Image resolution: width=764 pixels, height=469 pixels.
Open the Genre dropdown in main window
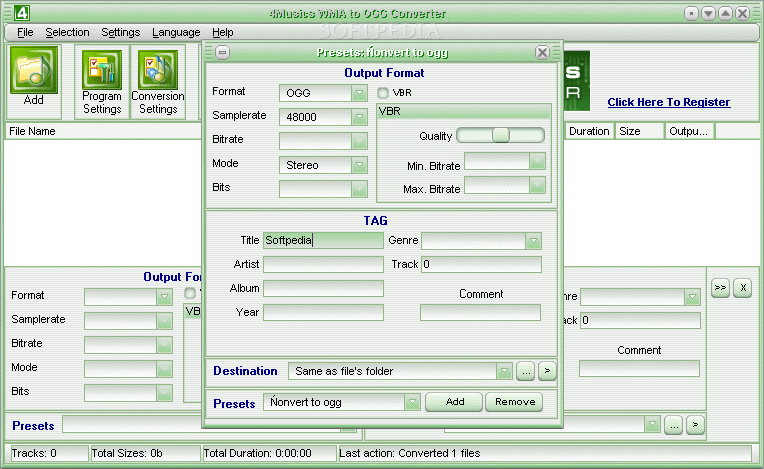click(x=692, y=297)
